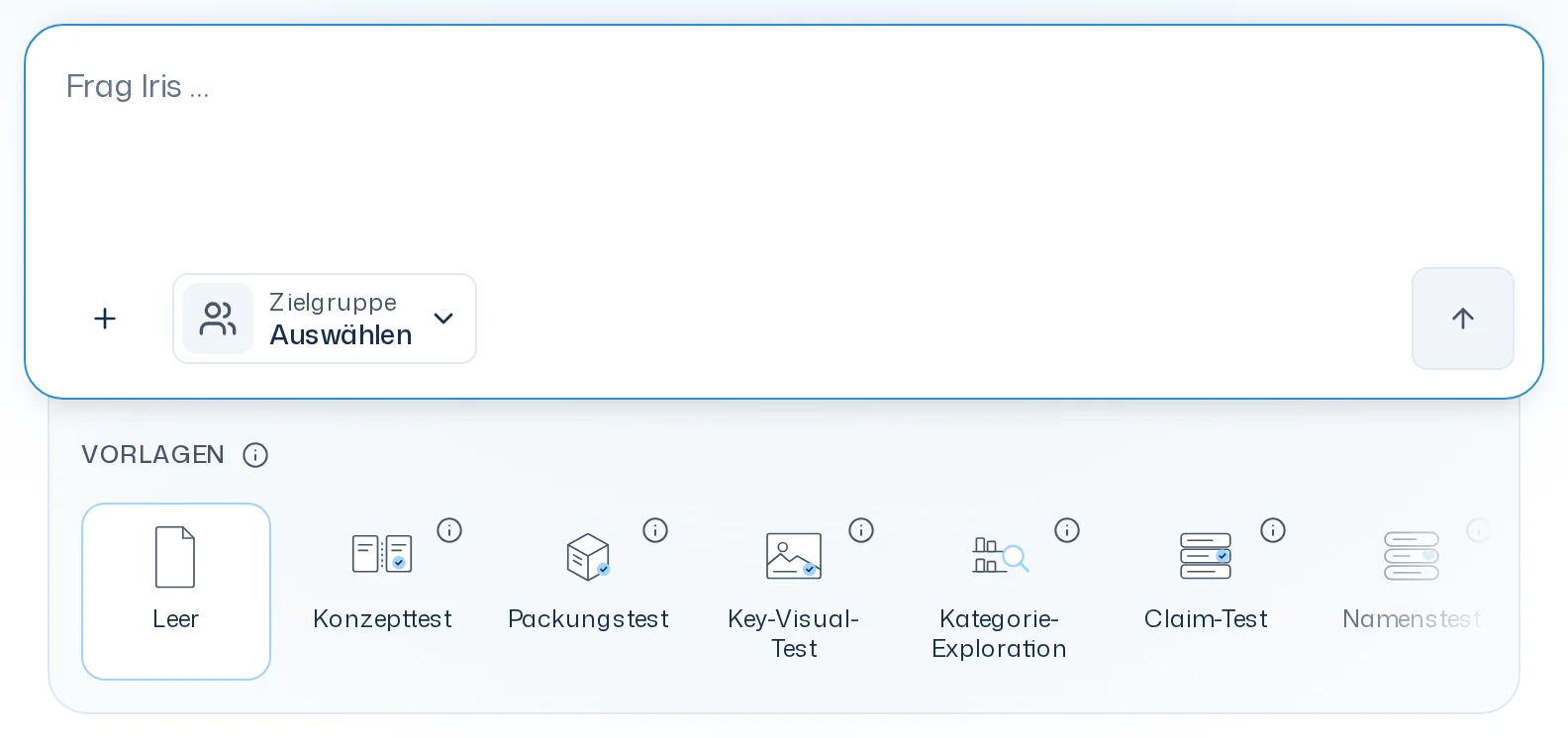
Task: Open info icon for Konzepttest
Action: [449, 530]
